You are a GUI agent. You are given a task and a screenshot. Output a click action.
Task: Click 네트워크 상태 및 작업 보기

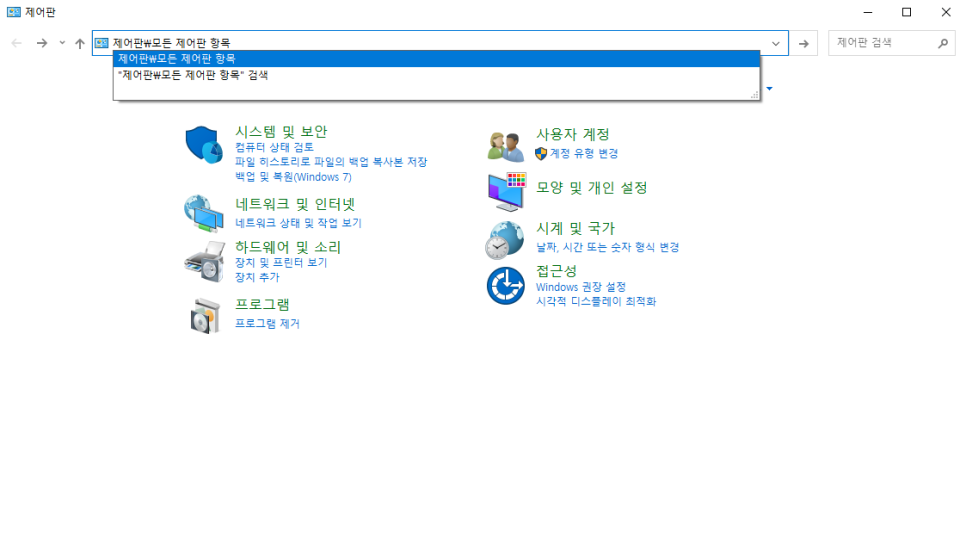pos(298,223)
